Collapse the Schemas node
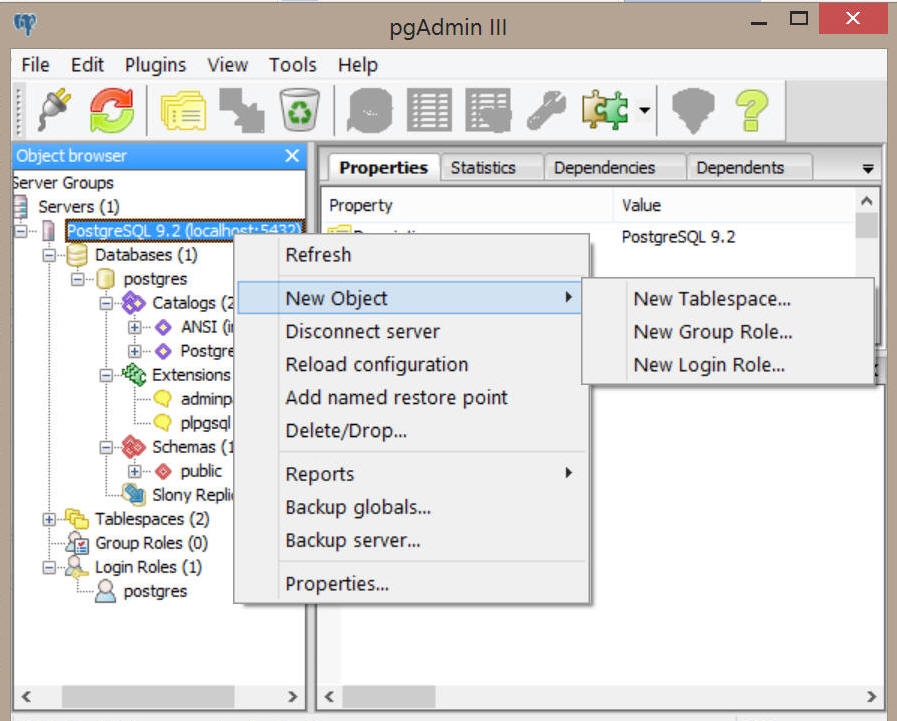The width and height of the screenshot is (897, 721). [x=106, y=447]
